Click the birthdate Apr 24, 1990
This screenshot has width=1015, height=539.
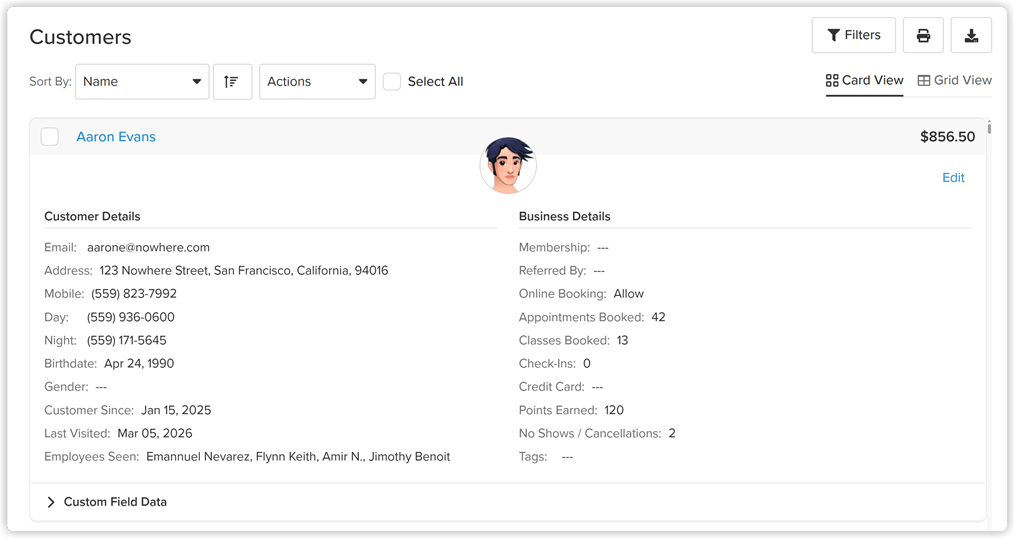point(139,364)
